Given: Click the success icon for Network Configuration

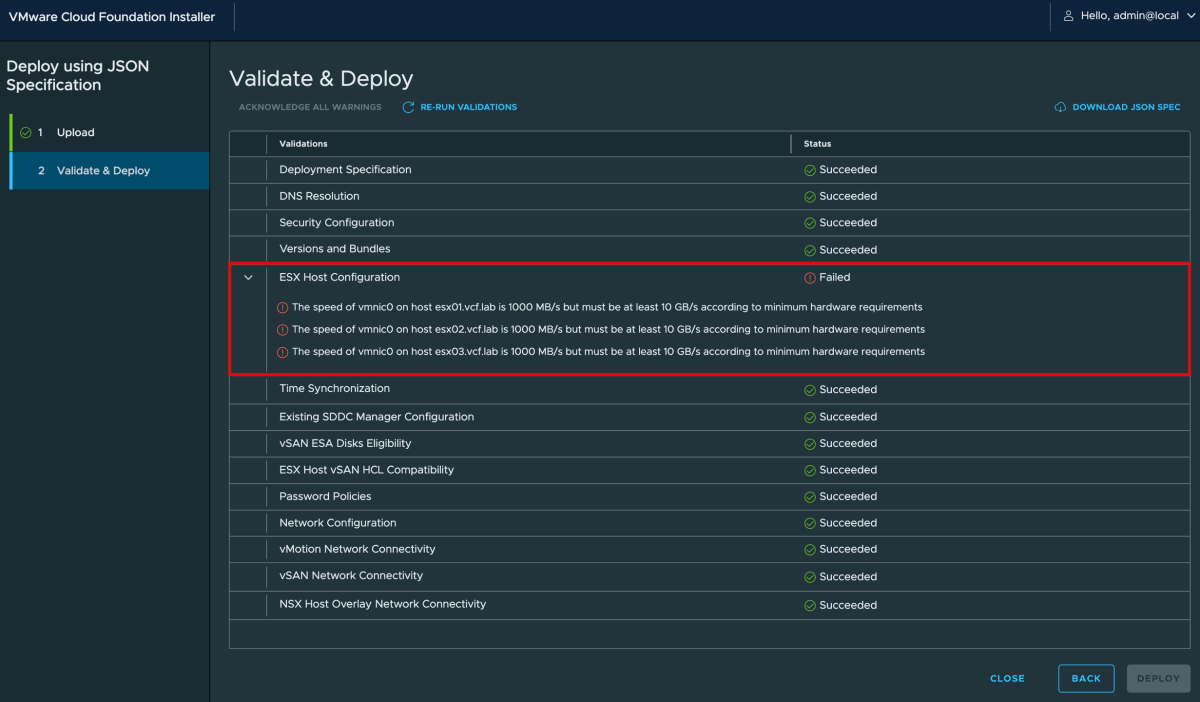Looking at the screenshot, I should point(810,523).
